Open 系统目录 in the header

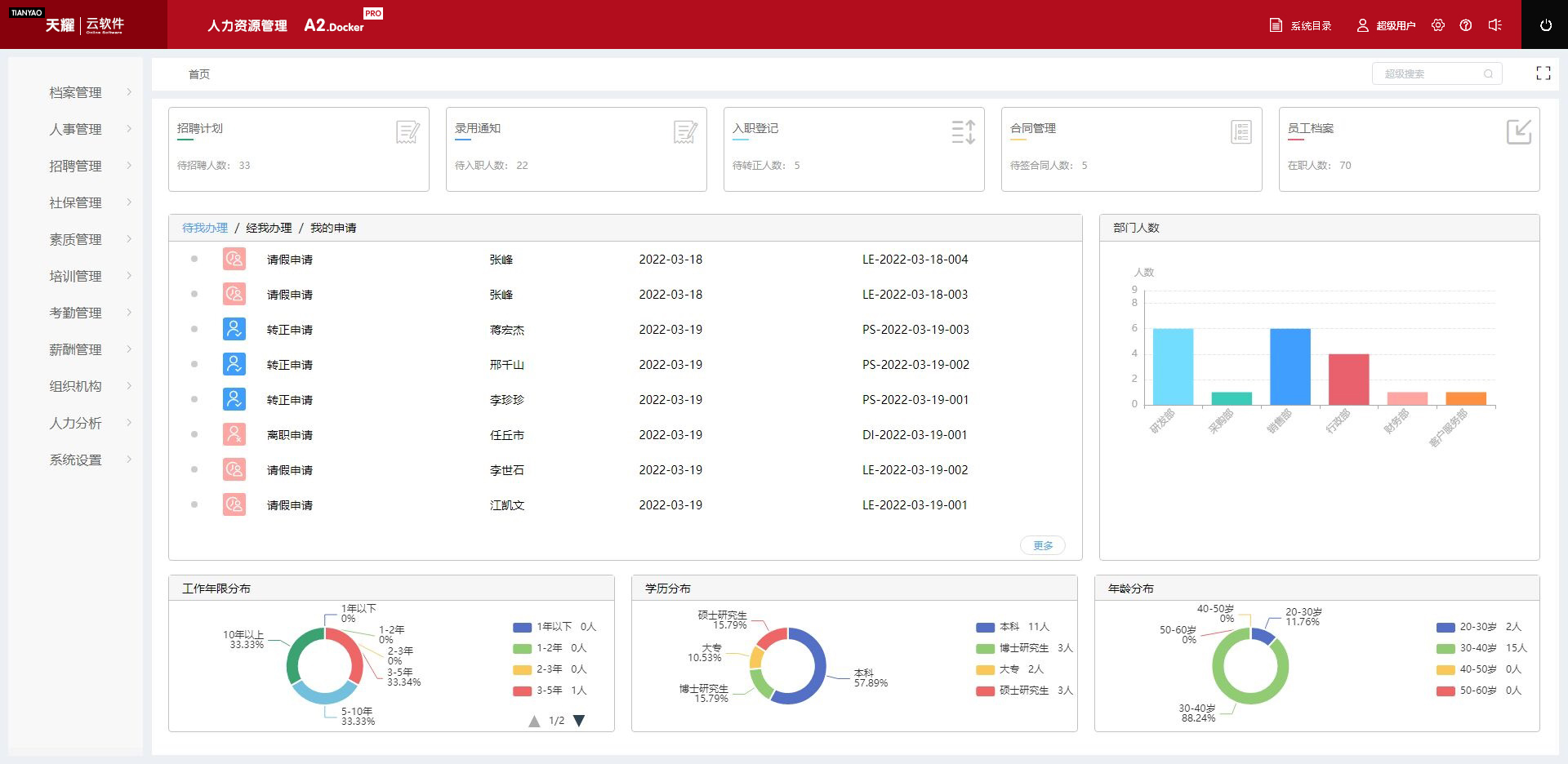coord(1301,26)
